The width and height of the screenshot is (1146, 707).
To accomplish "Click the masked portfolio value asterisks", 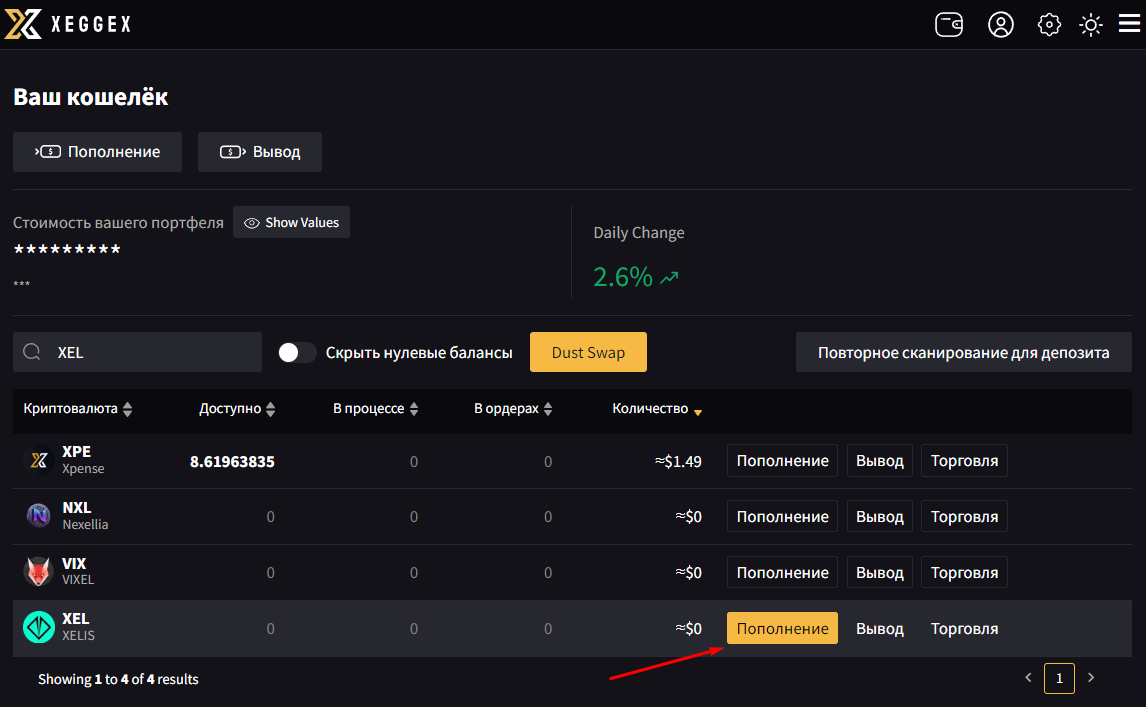I will (67, 249).
